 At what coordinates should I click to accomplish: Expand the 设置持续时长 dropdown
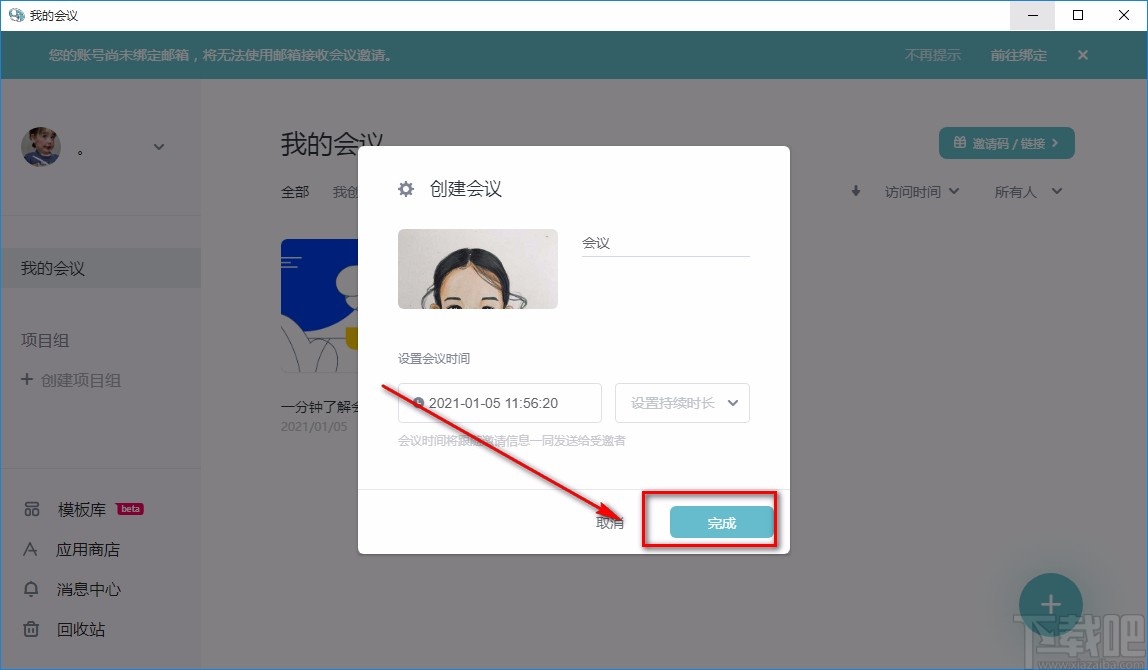[682, 403]
